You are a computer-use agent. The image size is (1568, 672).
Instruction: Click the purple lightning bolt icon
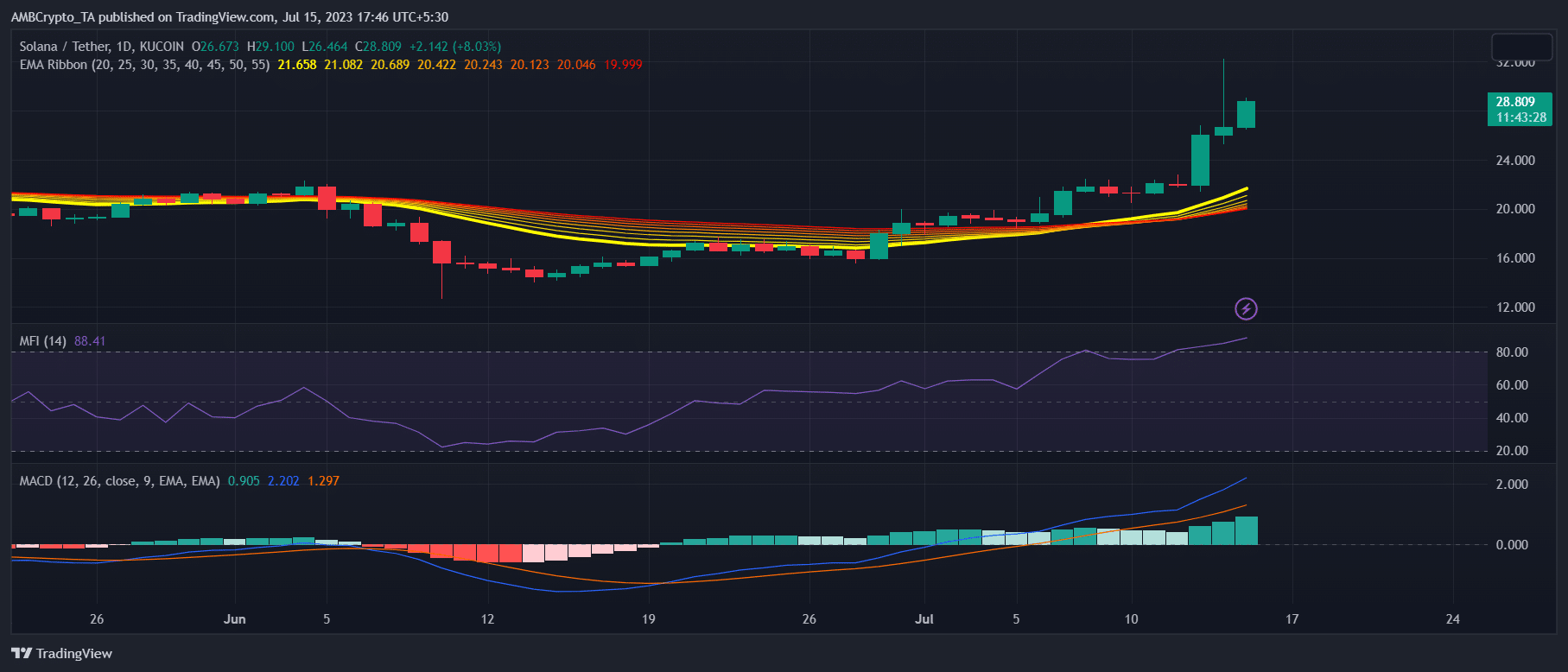tap(1246, 308)
